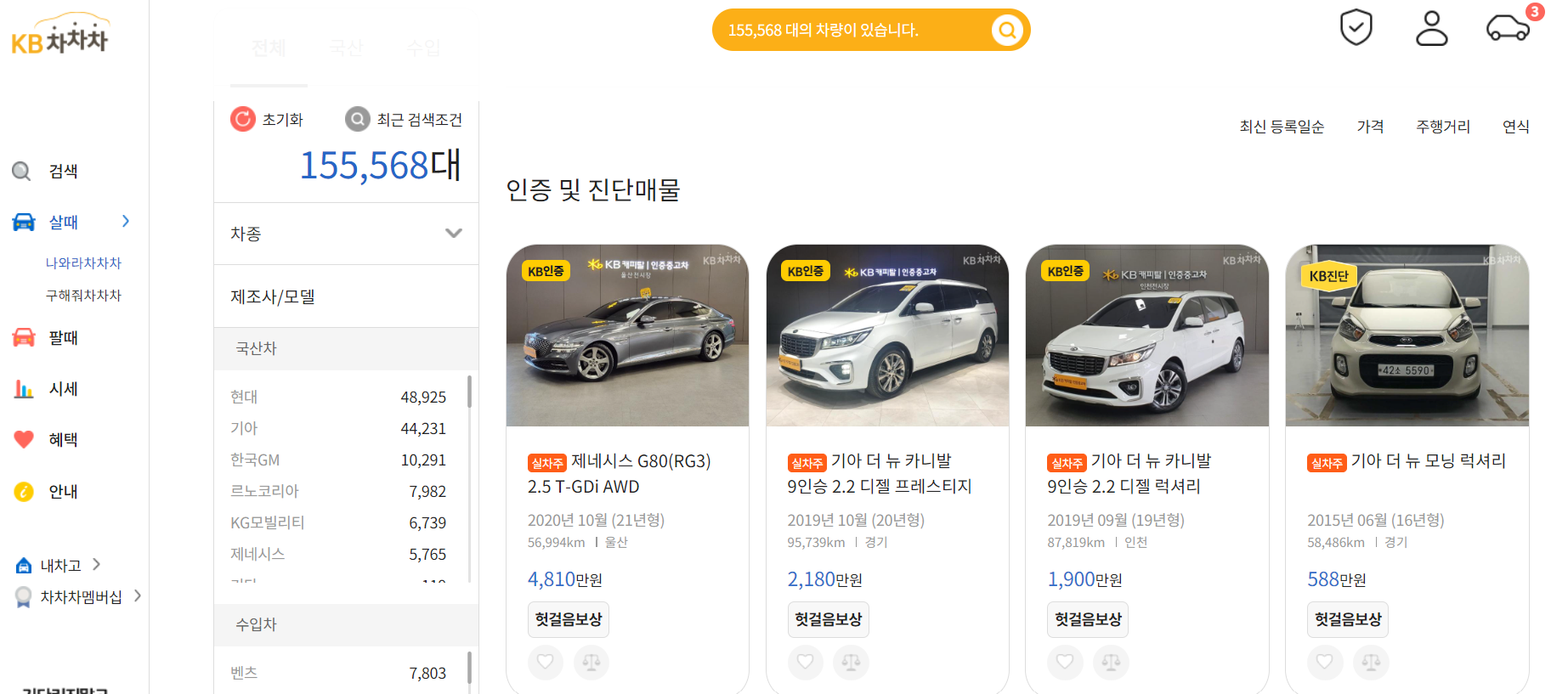The width and height of the screenshot is (1568, 694).
Task: Click the yellow 안내 icon
Action: pos(24,491)
